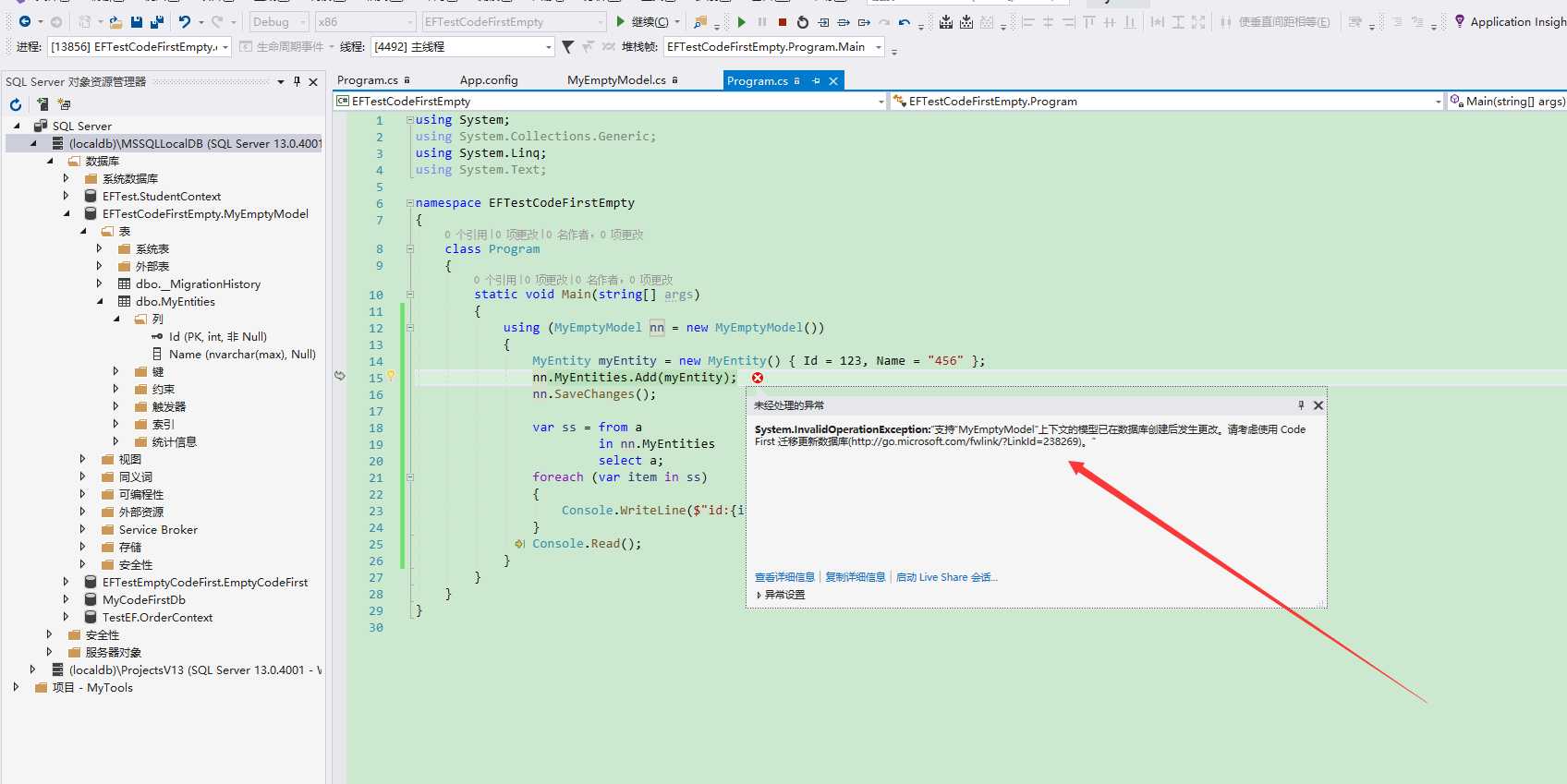Close the unhandled exception popup
Image resolution: width=1567 pixels, height=784 pixels.
[1318, 405]
